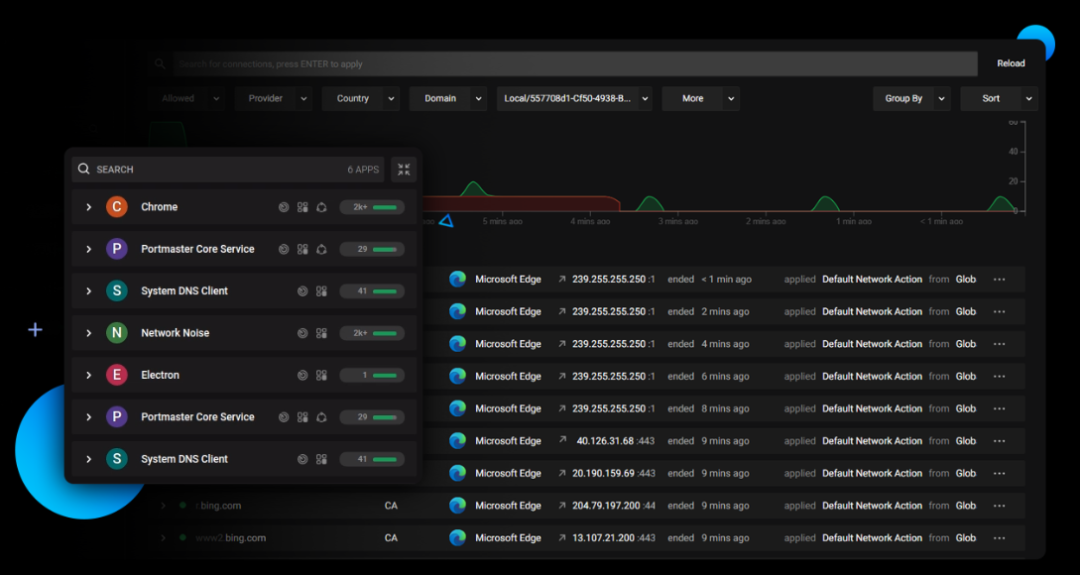Click the connections search input field

(575, 63)
